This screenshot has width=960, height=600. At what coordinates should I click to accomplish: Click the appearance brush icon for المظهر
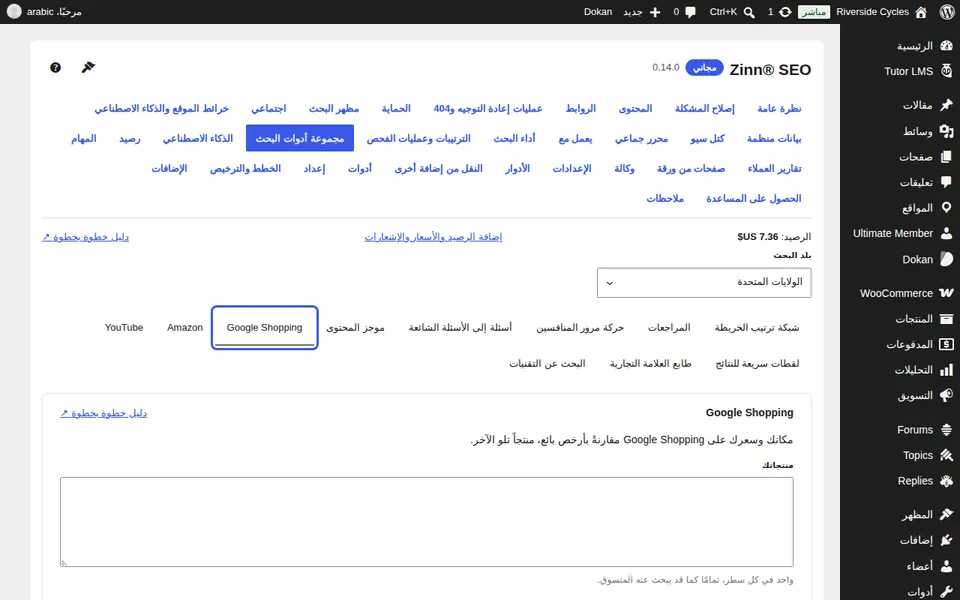coord(947,514)
